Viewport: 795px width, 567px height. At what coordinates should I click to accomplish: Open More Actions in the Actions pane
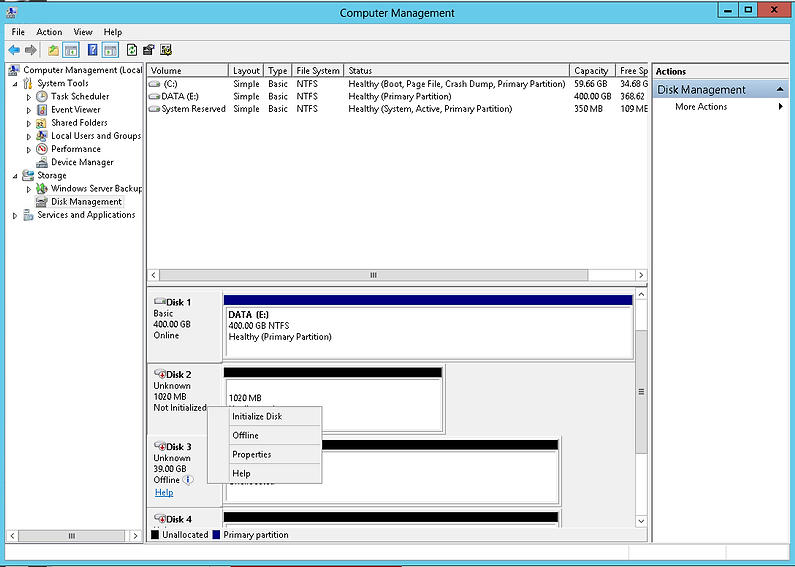pos(720,107)
